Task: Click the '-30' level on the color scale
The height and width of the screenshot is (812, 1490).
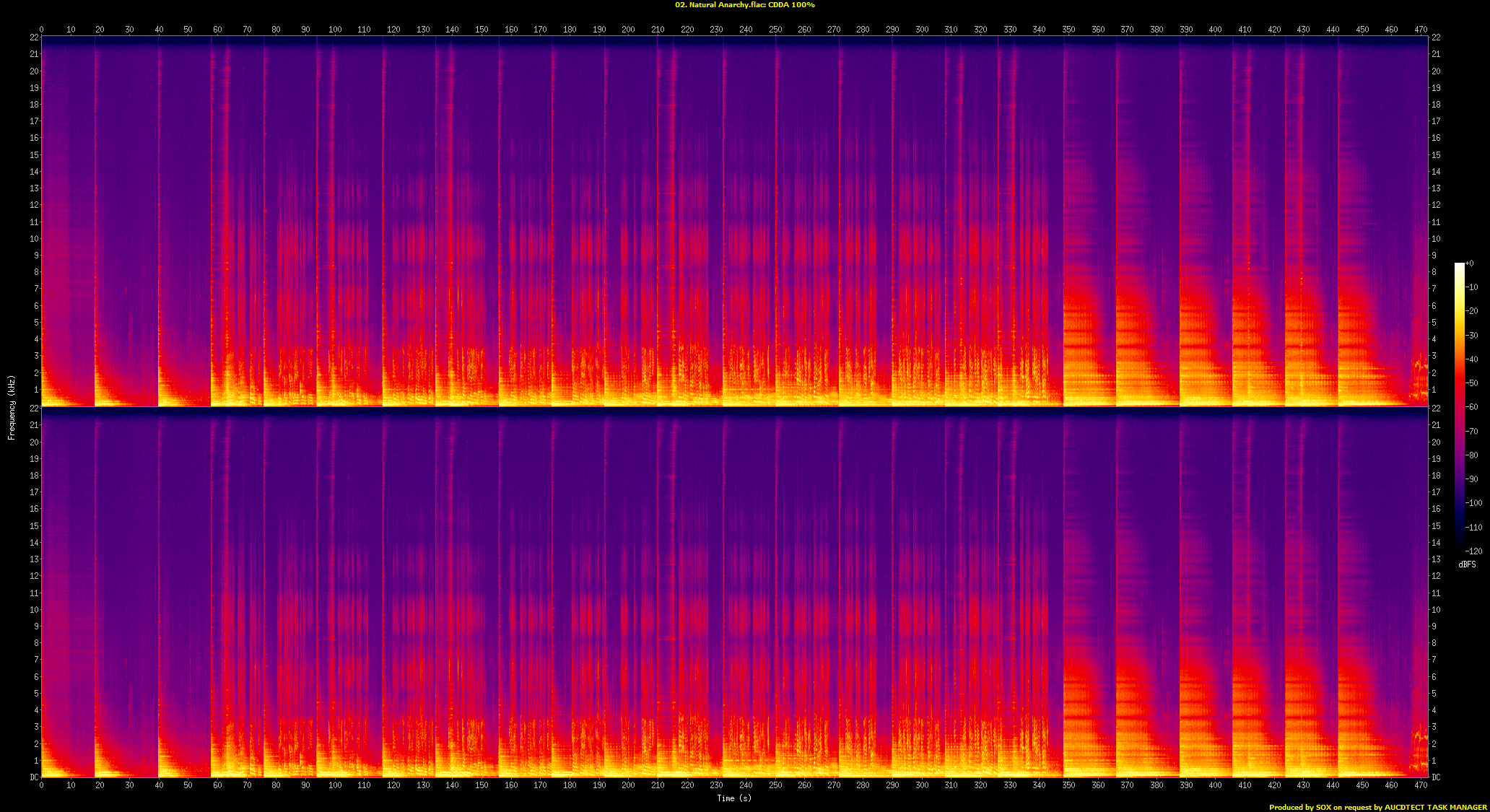Action: coord(1471,336)
